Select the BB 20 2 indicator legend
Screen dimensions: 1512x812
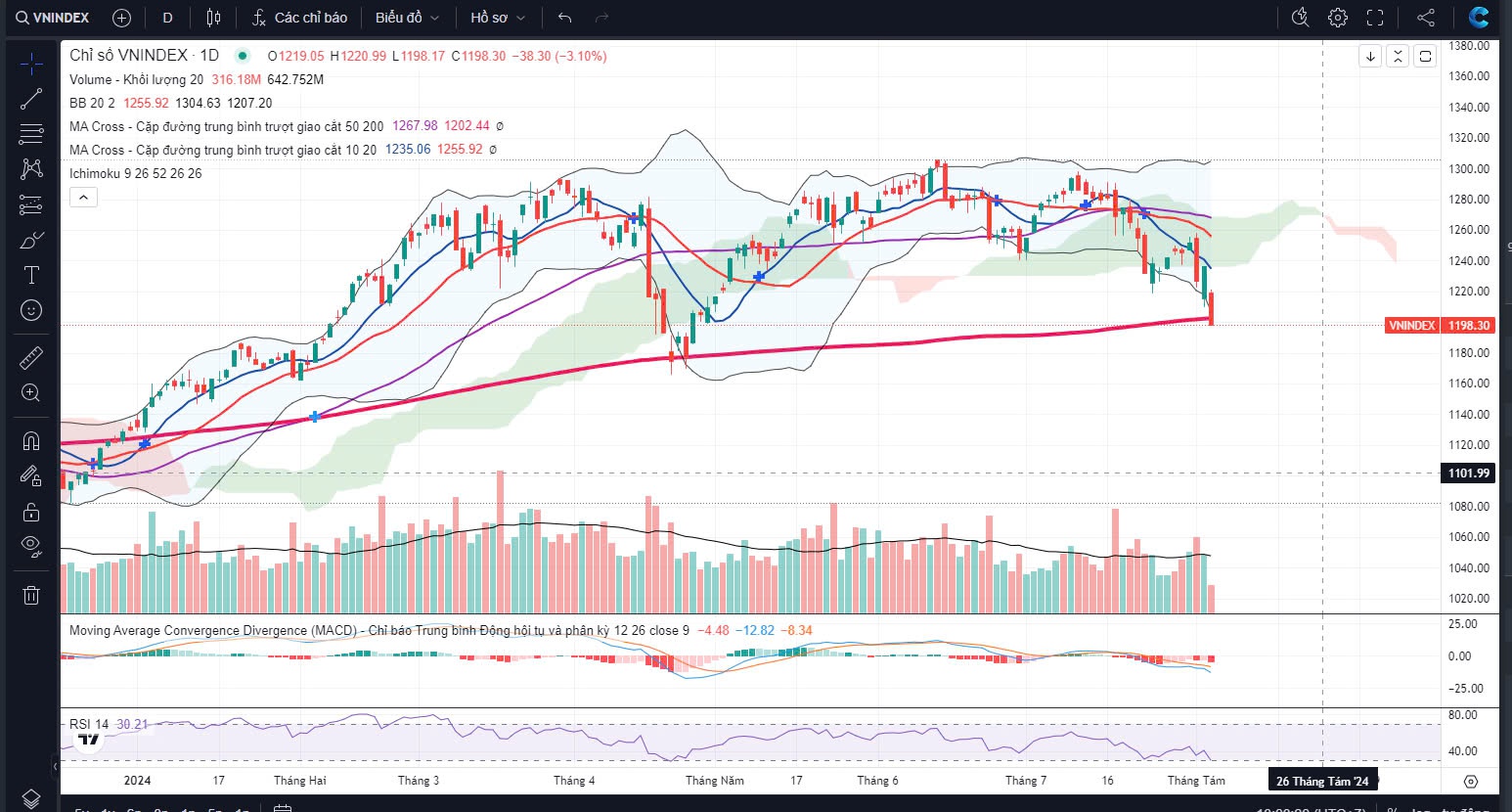pyautogui.click(x=92, y=103)
